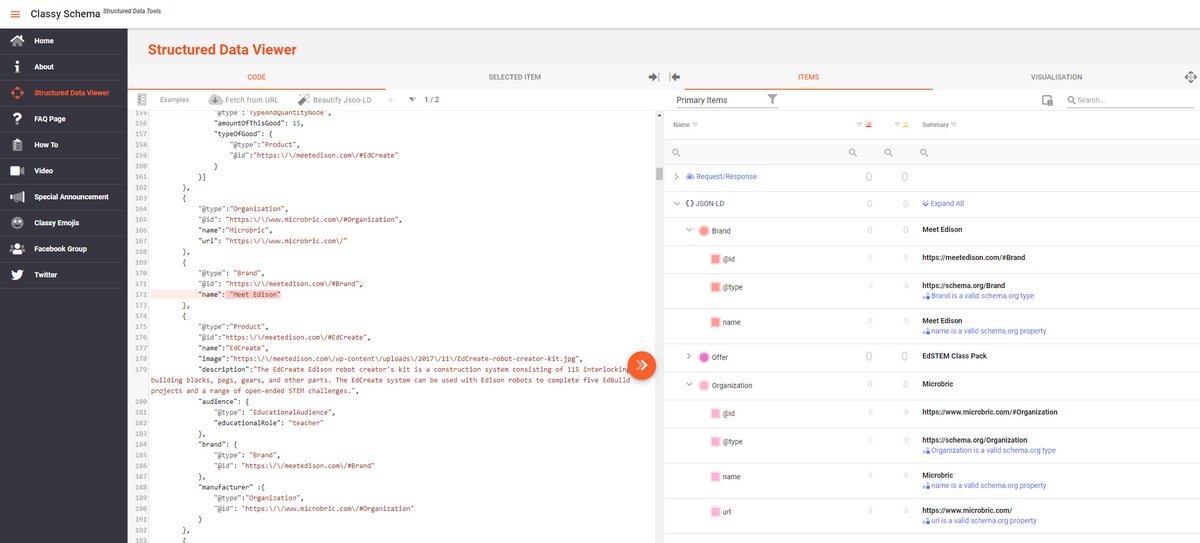Switch to the ITEMS tab
The height and width of the screenshot is (543, 1200).
808,77
